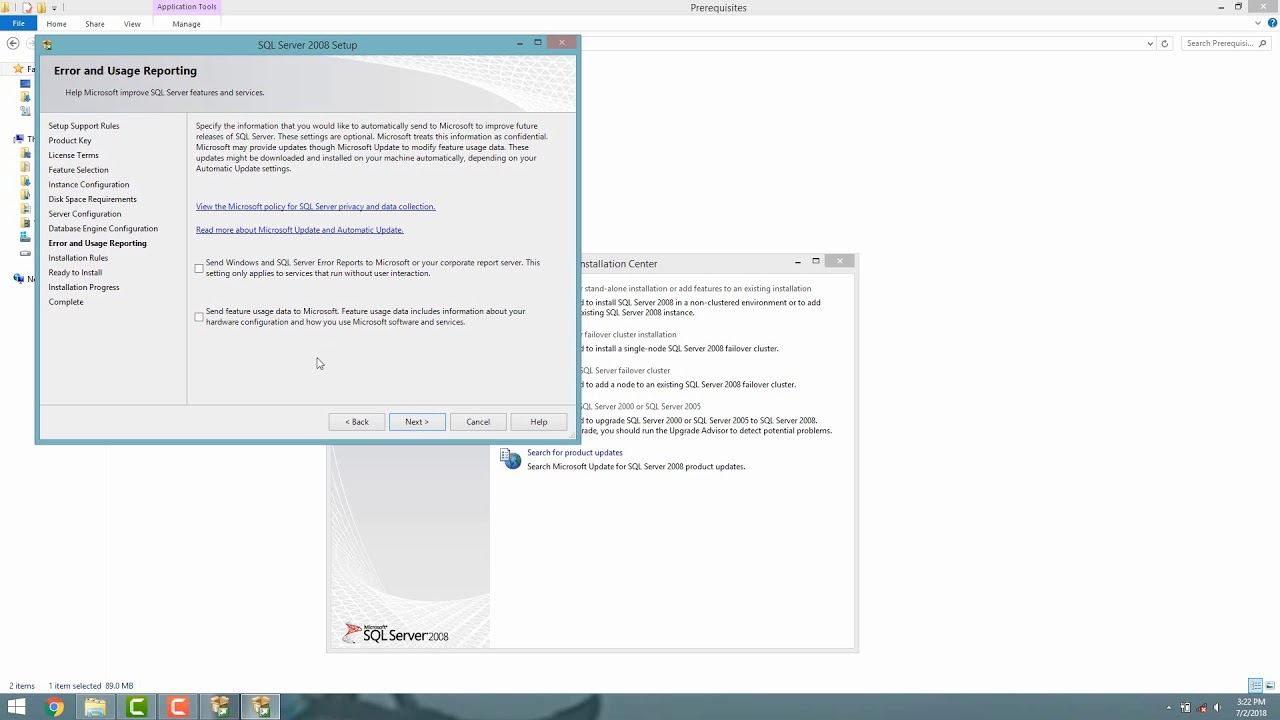Viewport: 1280px width, 720px height.
Task: Switch to active SQL setup taskbar icon
Action: (x=261, y=708)
